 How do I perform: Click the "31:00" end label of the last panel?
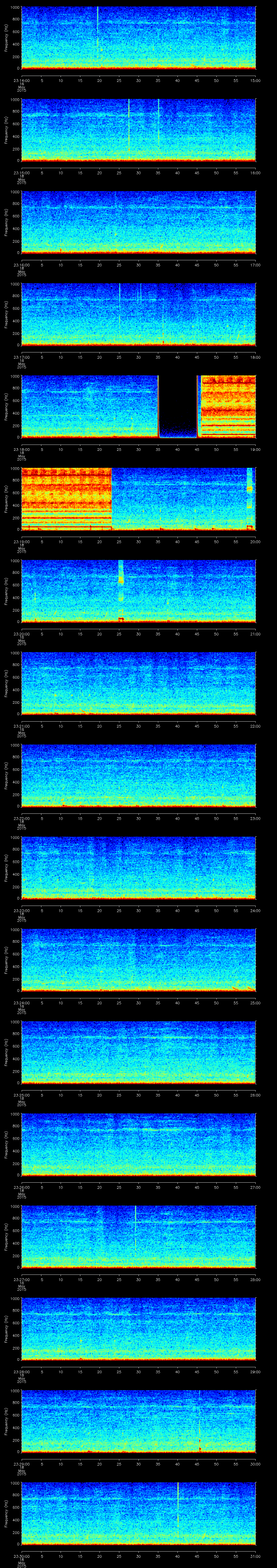[256, 1556]
